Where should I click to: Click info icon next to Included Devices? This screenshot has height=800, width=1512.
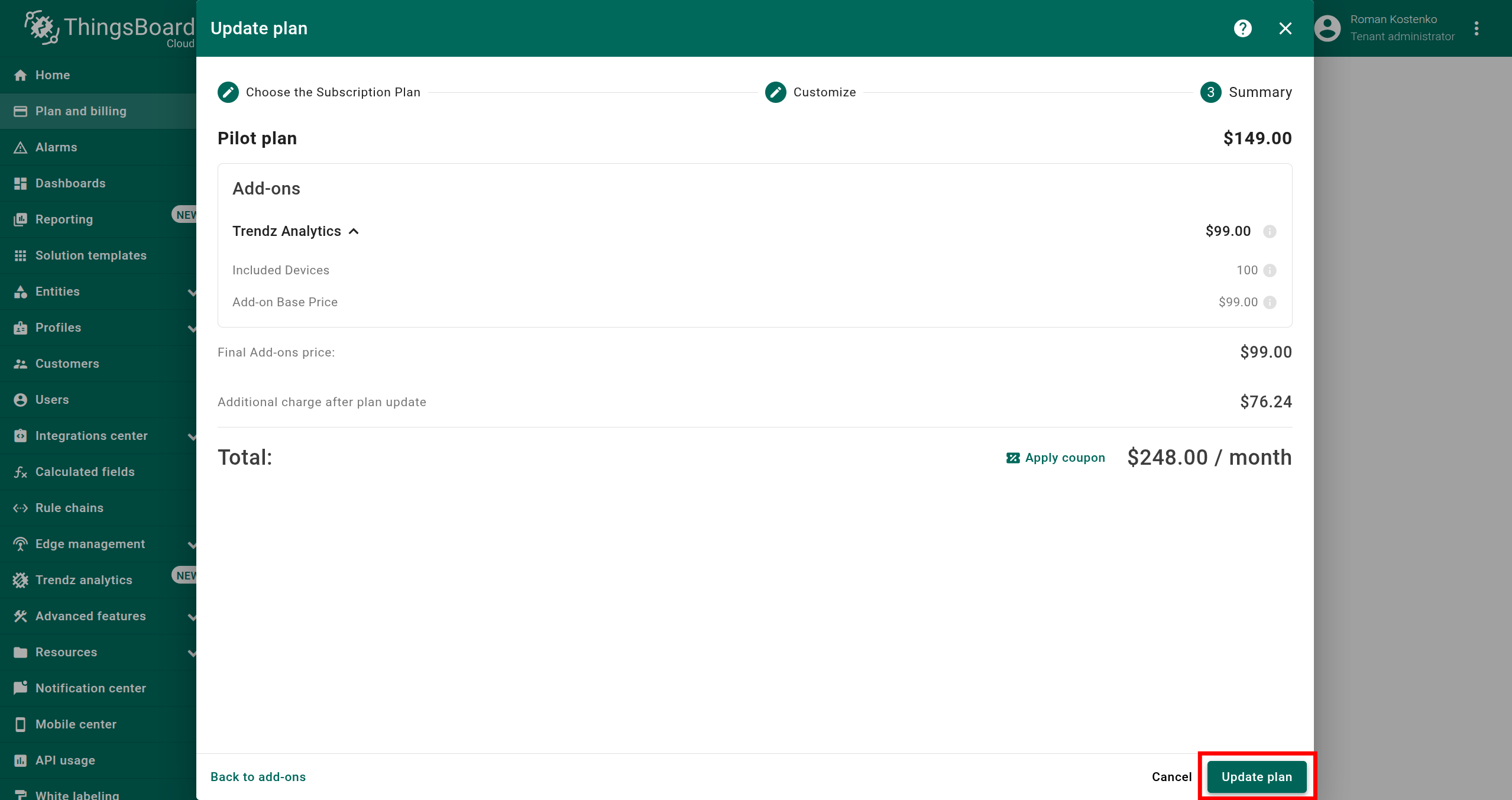point(1270,271)
